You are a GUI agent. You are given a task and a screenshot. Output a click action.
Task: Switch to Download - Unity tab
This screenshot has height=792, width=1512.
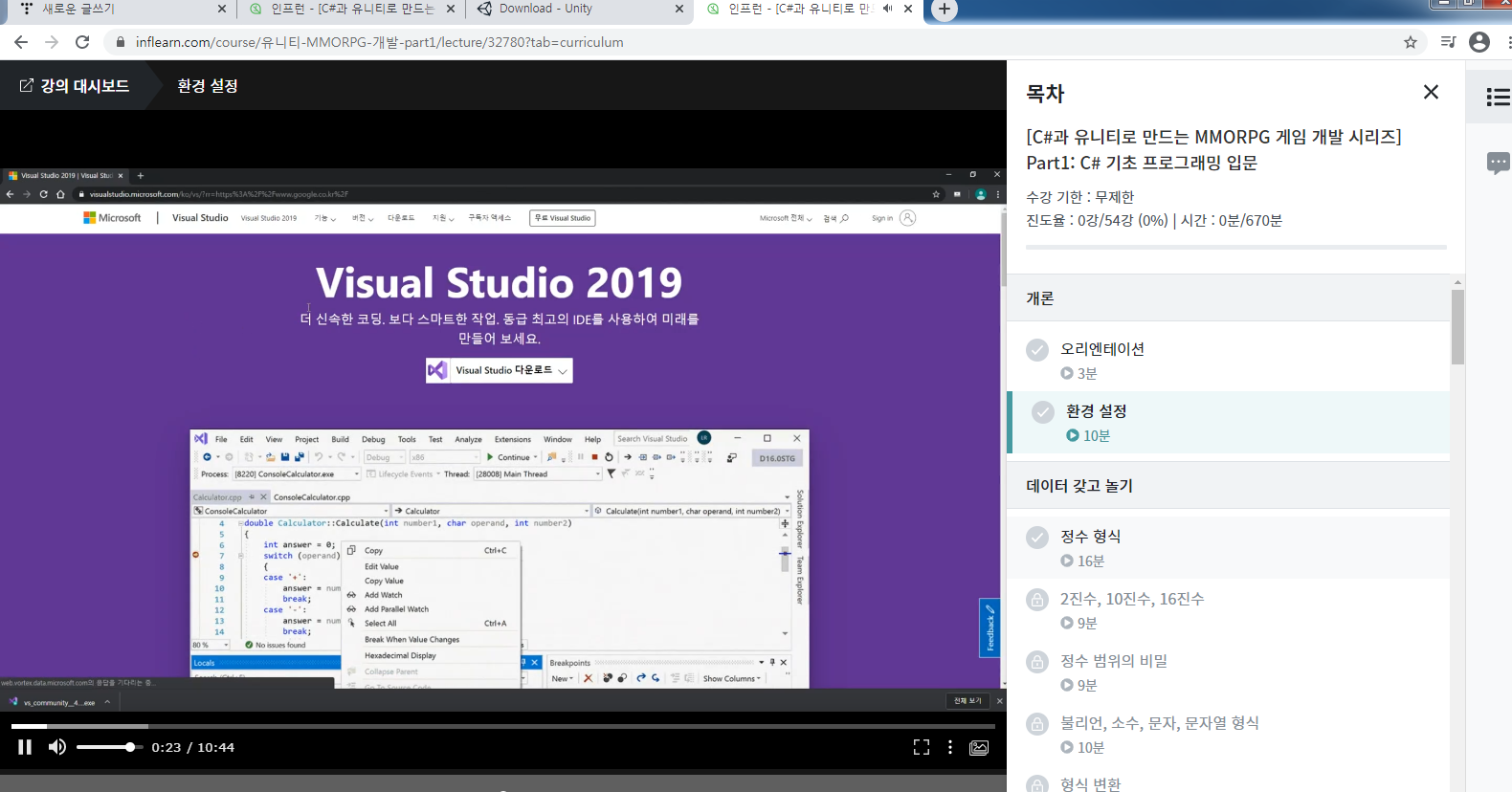580,9
